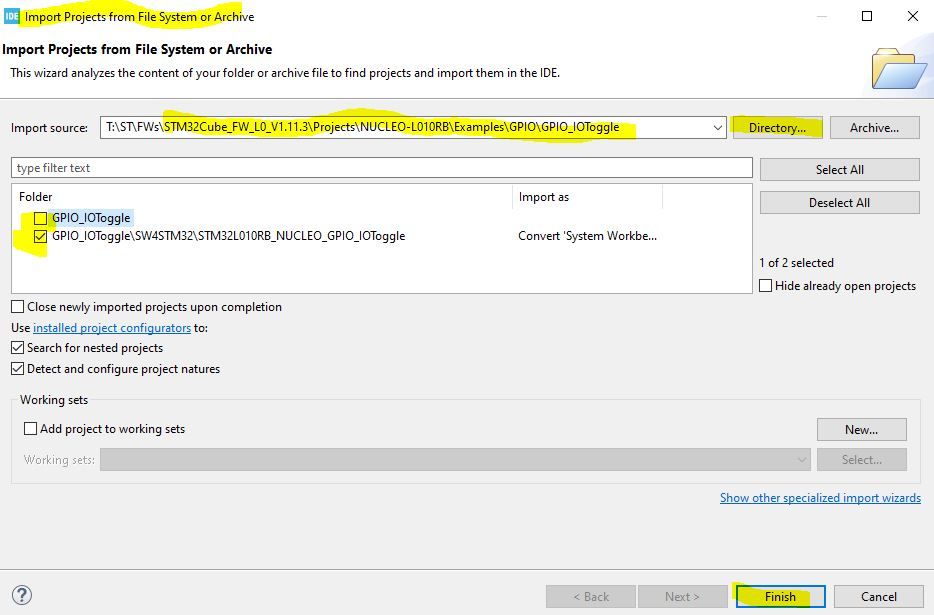Viewport: 934px width, 615px height.
Task: Click the New... working set button
Action: coord(861,430)
